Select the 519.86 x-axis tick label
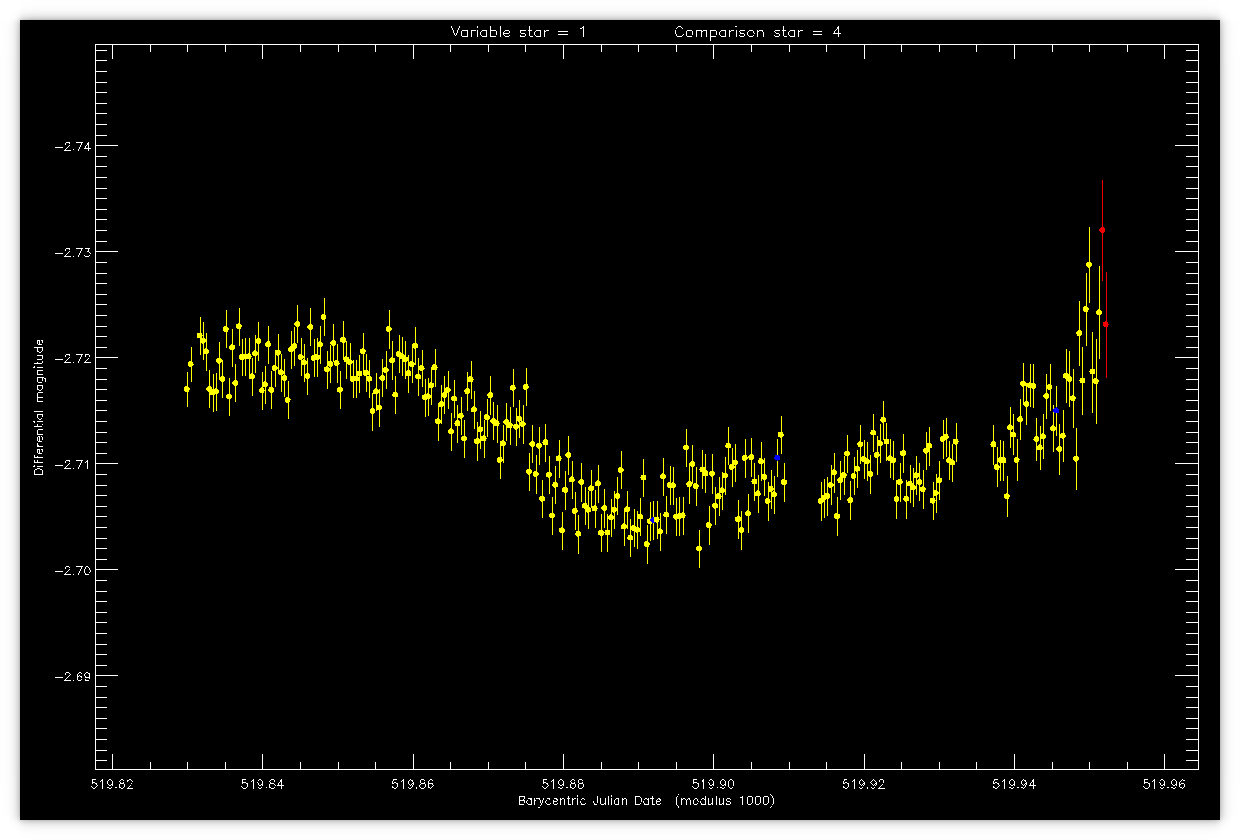 pyautogui.click(x=413, y=784)
